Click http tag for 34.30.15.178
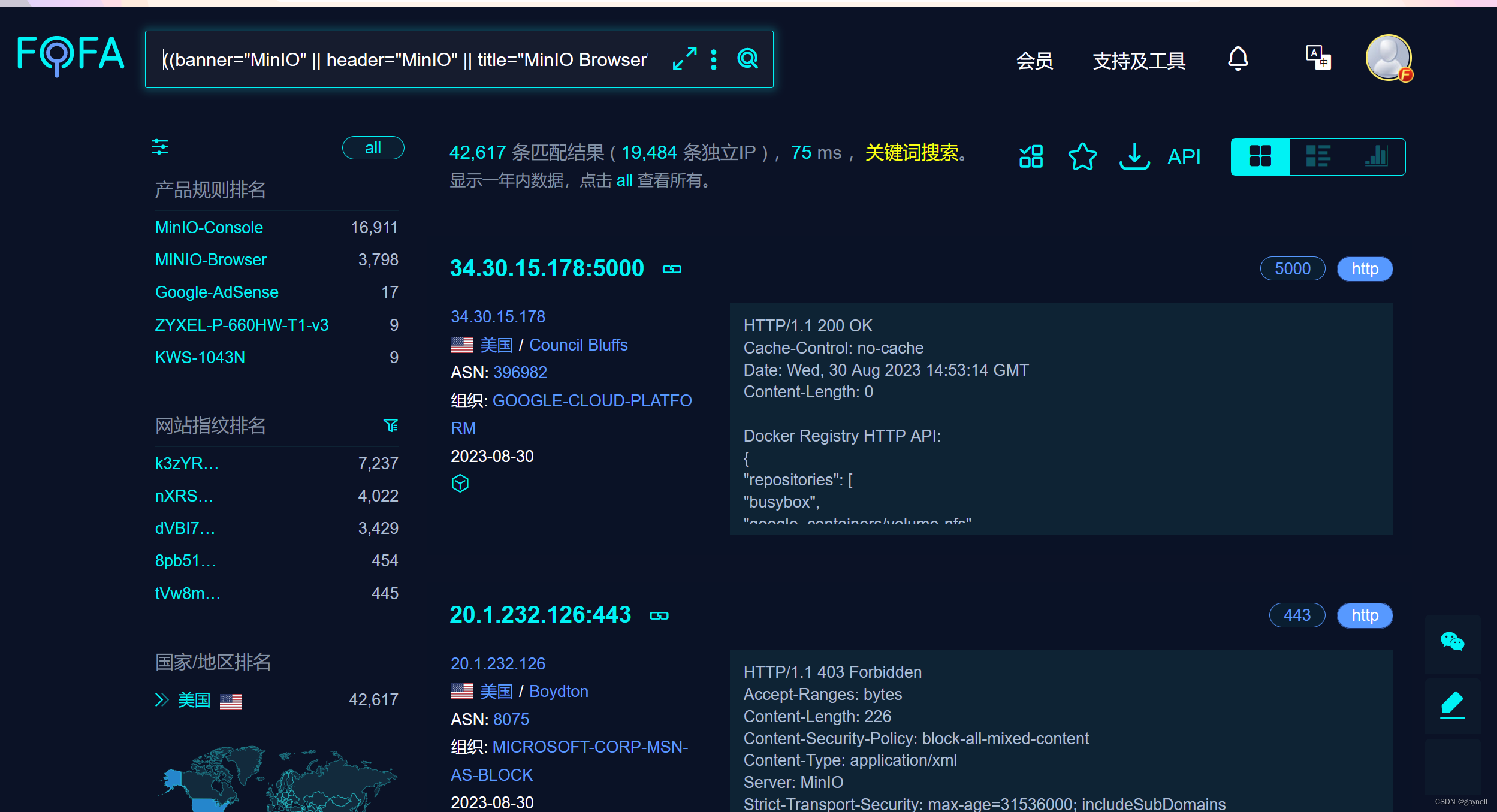The image size is (1497, 812). tap(1365, 268)
